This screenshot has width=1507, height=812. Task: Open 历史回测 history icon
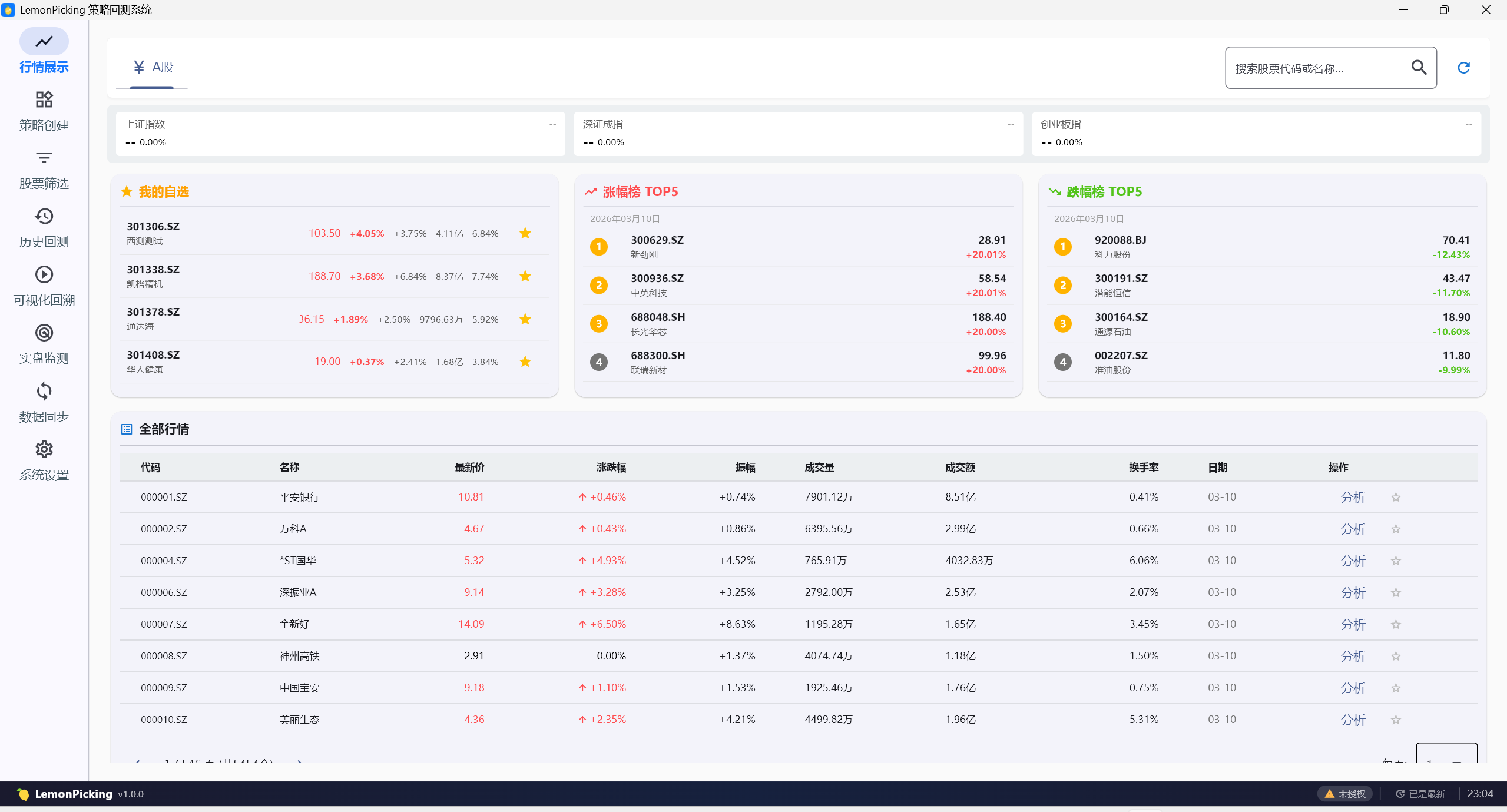(x=44, y=217)
